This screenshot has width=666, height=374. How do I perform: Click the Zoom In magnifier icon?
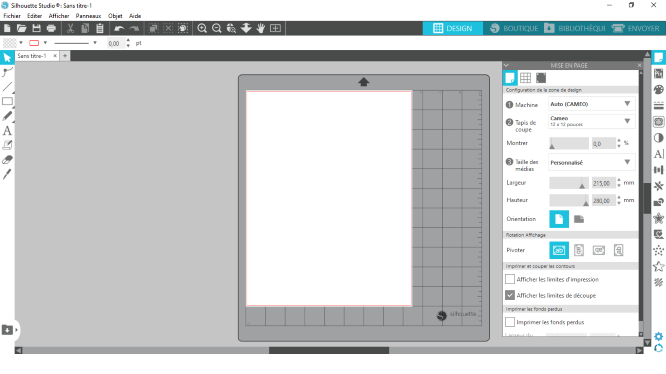pos(202,28)
